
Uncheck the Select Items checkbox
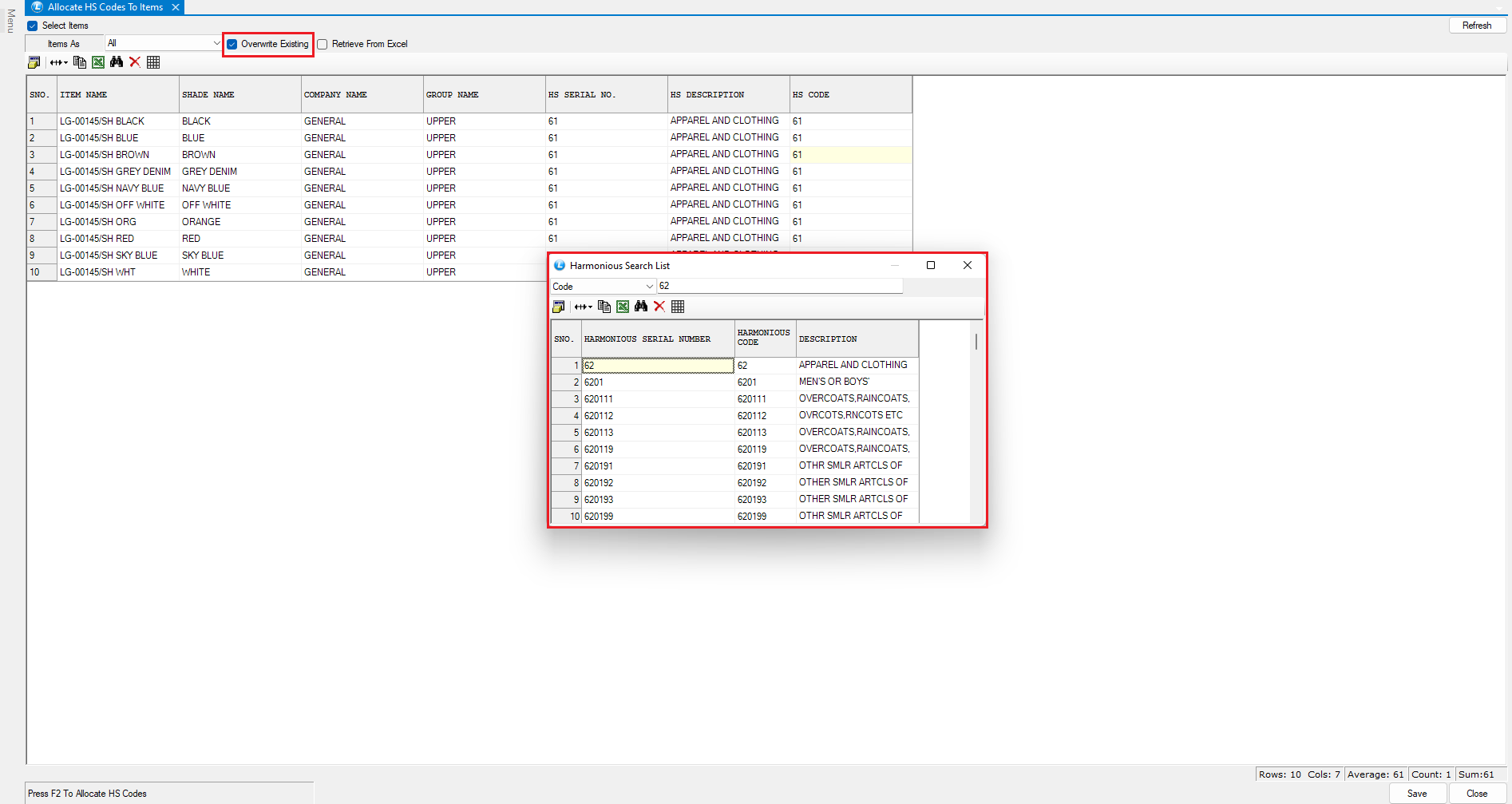click(x=33, y=26)
